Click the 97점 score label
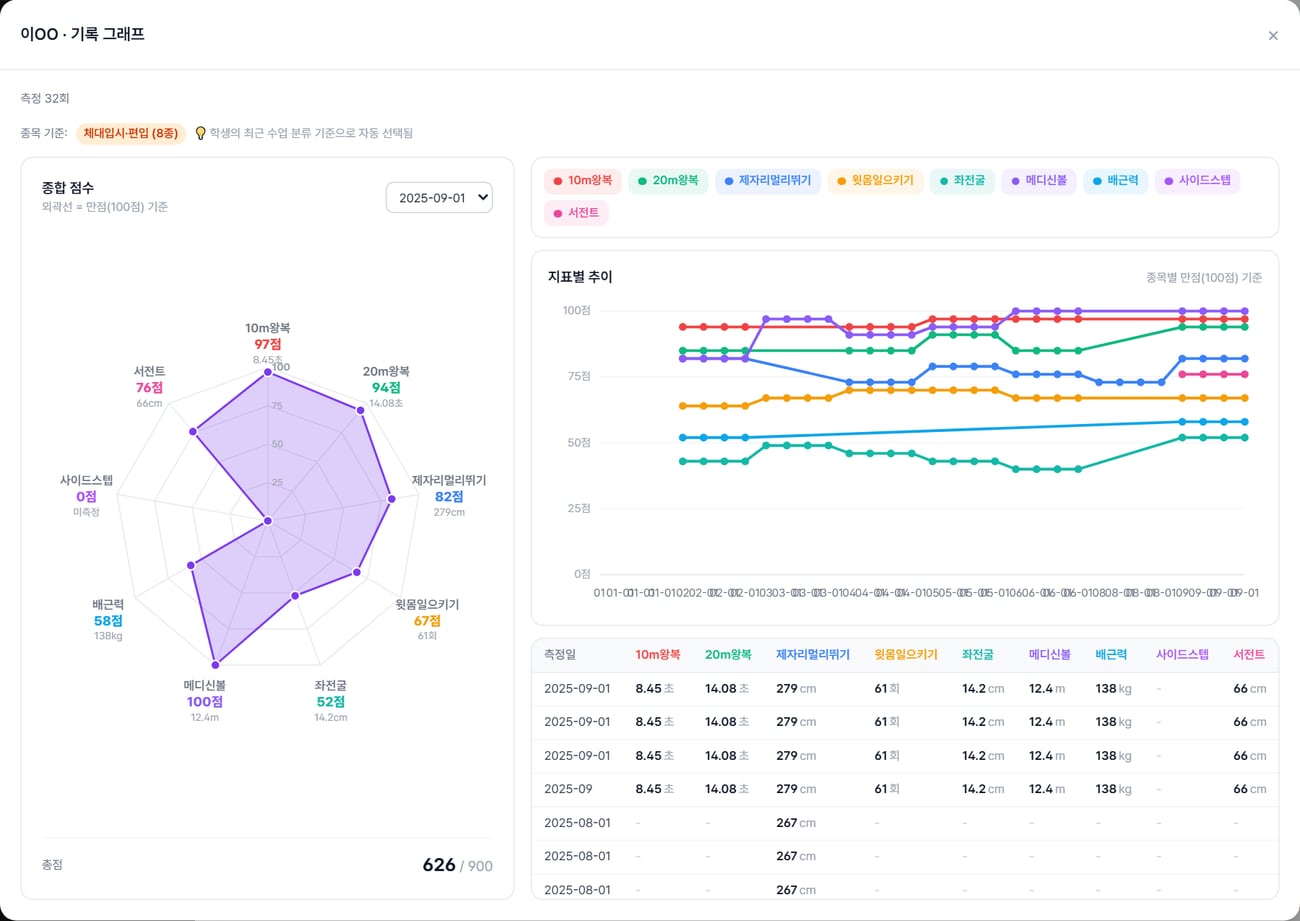Screen dimensions: 1300x921 [267, 344]
